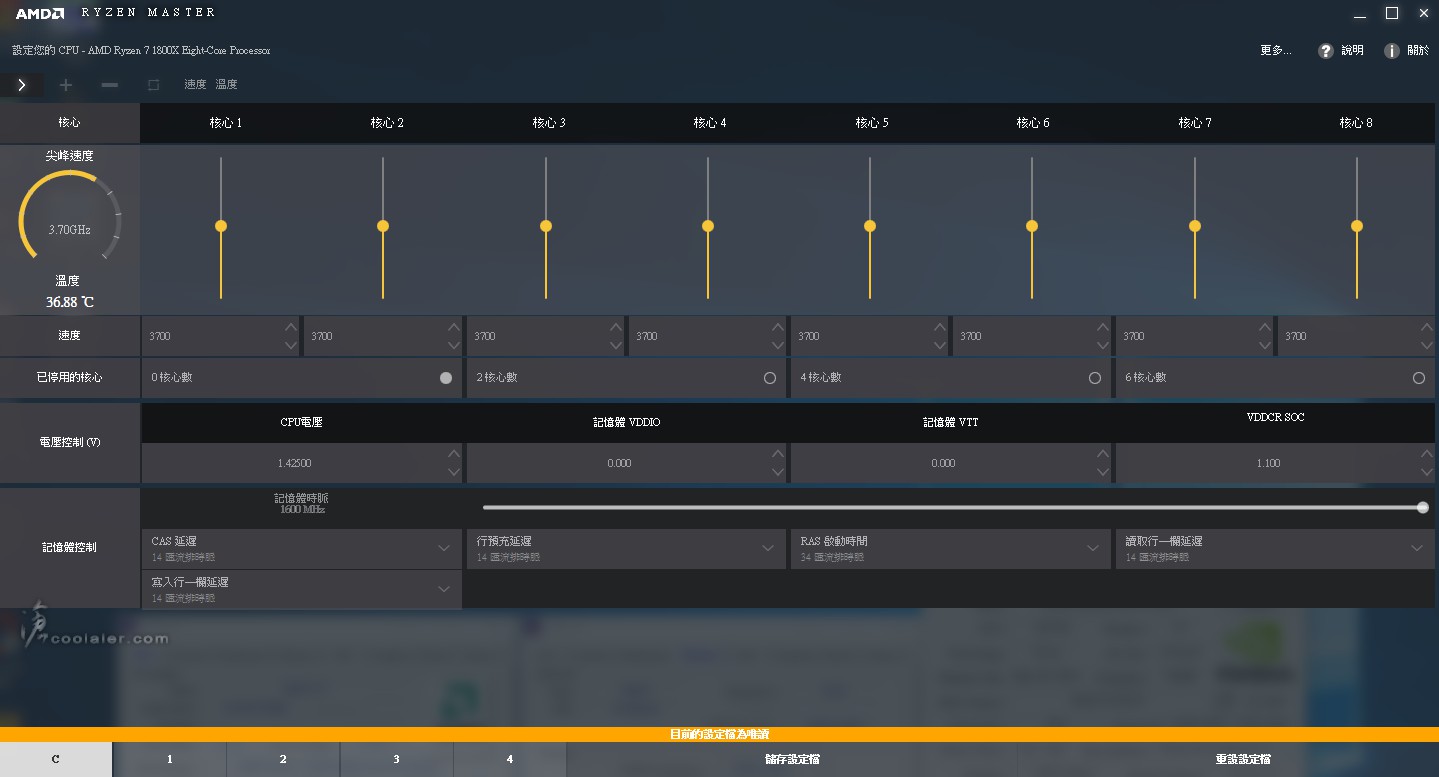This screenshot has width=1439, height=777.
Task: Increase 記憶體 VDDIO voltage up arrow
Action: 778,454
